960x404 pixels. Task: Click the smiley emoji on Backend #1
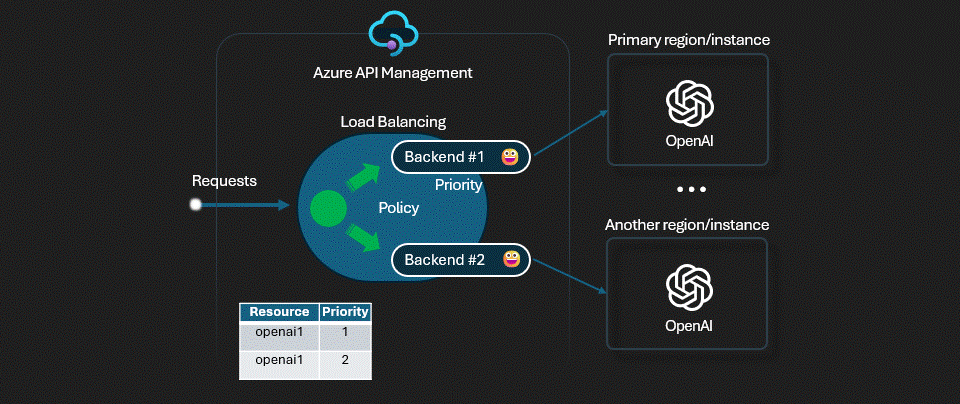510,157
